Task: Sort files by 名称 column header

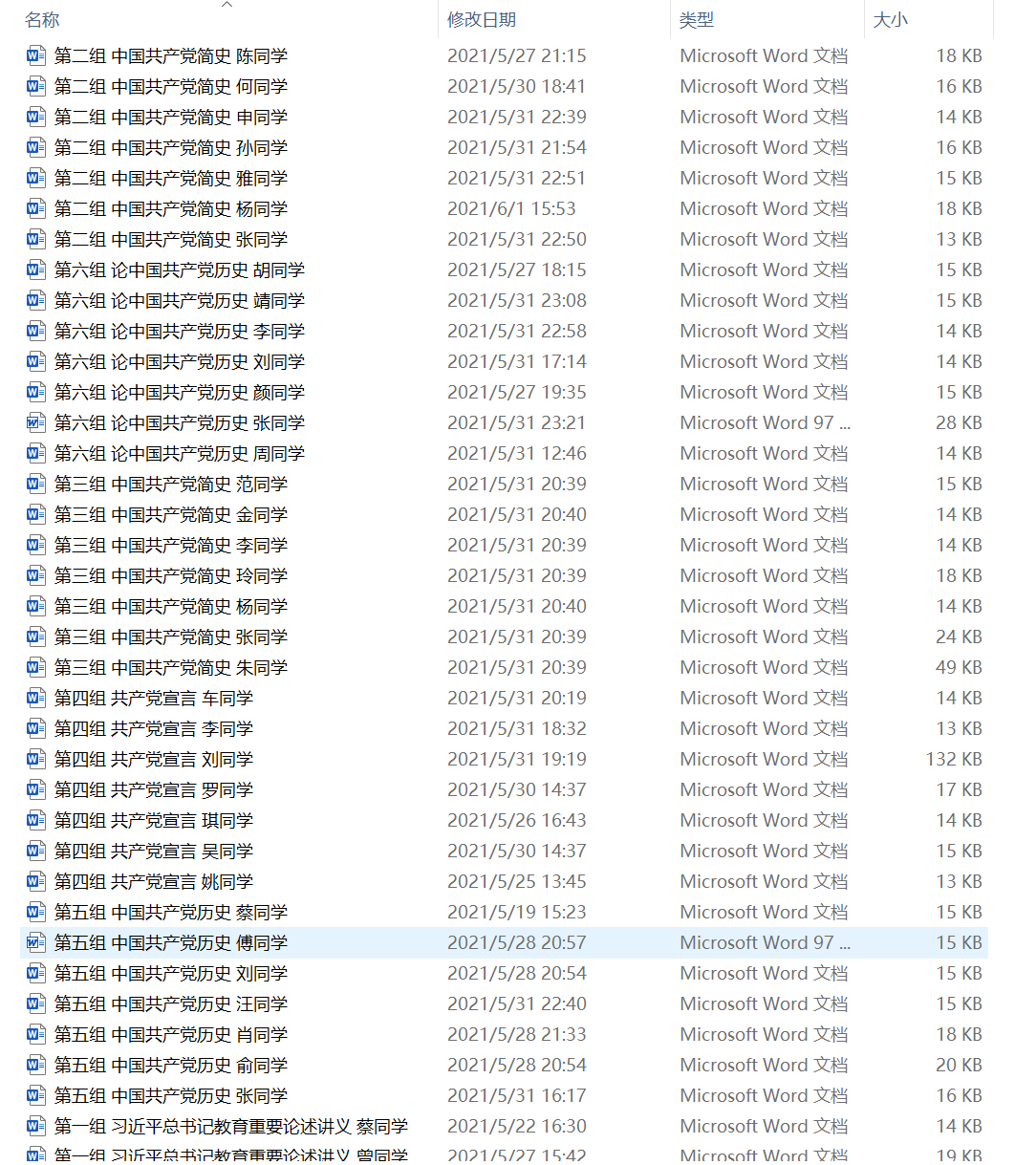Action: pyautogui.click(x=42, y=20)
